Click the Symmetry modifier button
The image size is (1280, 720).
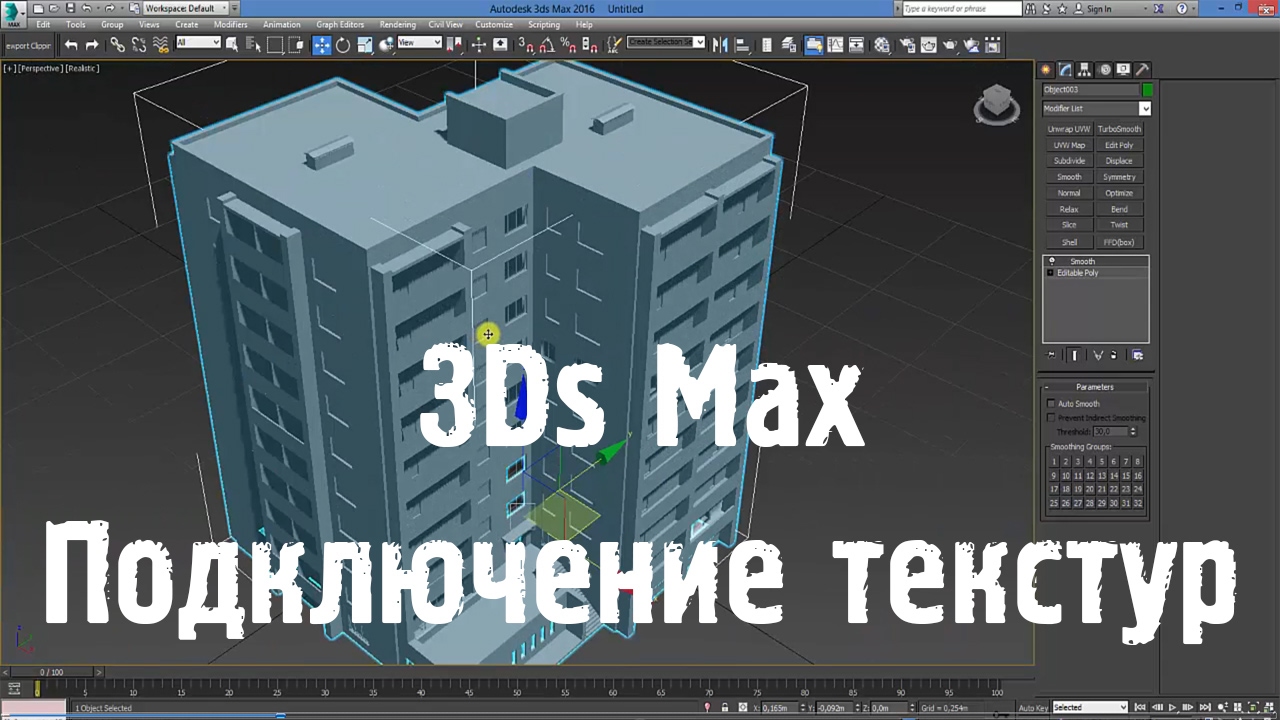point(1119,177)
